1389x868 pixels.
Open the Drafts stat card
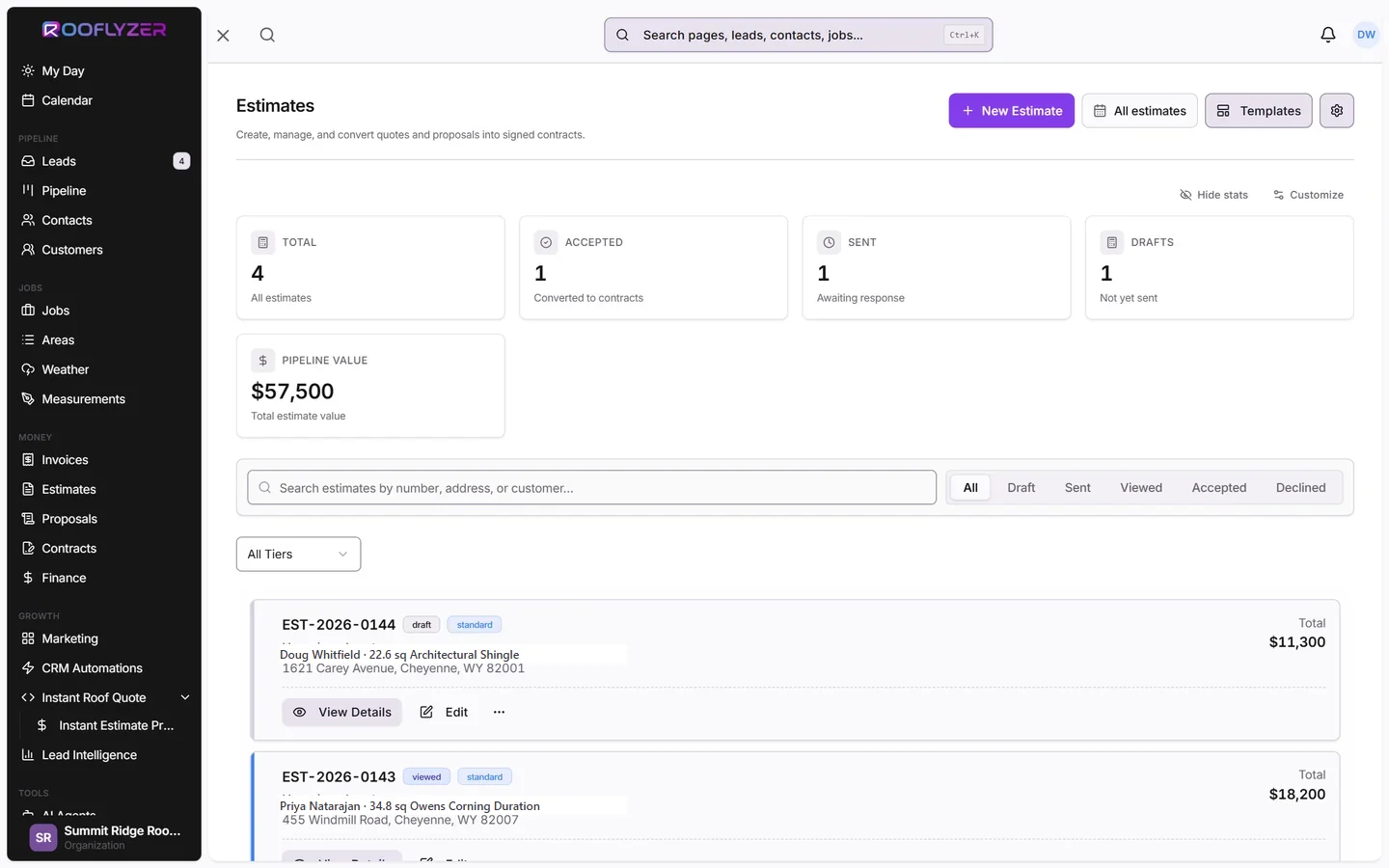1219,268
